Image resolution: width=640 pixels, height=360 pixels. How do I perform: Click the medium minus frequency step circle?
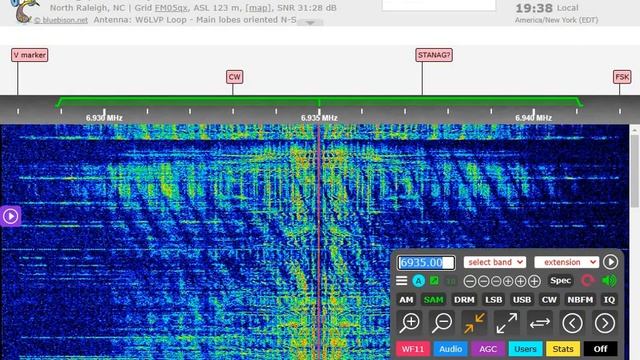pyautogui.click(x=483, y=281)
